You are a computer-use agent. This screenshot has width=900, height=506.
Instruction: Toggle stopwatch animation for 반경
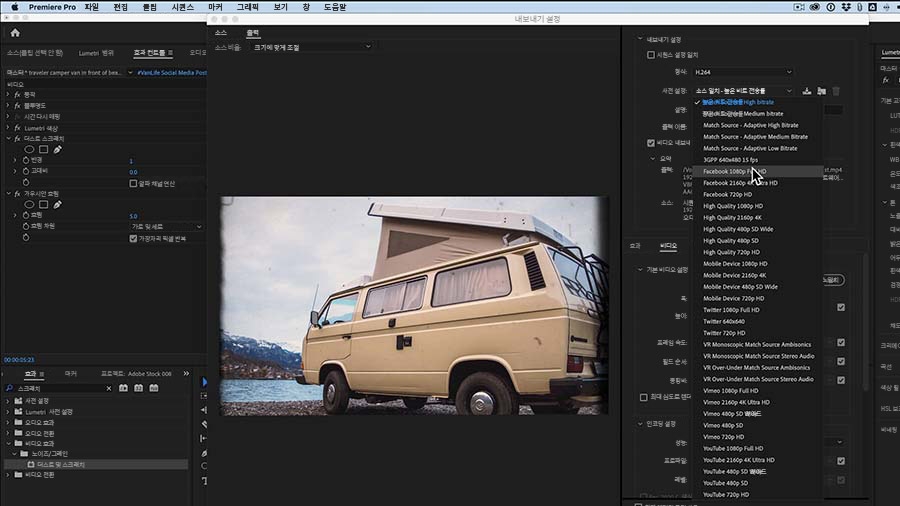click(26, 160)
